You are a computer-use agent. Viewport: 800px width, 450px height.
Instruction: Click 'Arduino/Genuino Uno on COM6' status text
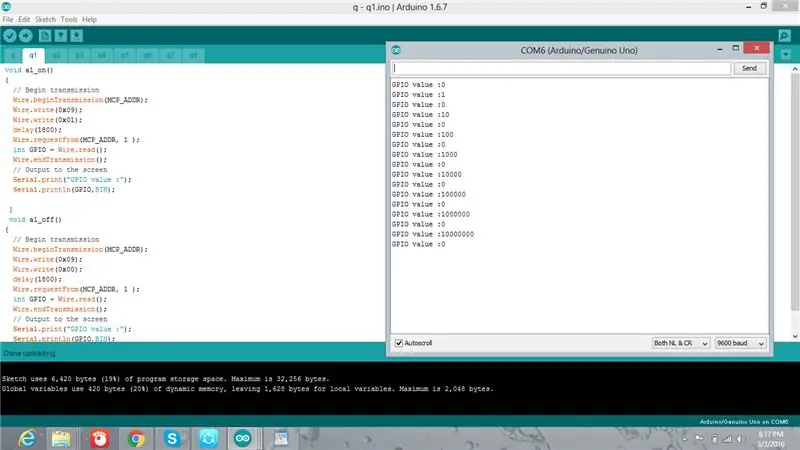click(744, 422)
